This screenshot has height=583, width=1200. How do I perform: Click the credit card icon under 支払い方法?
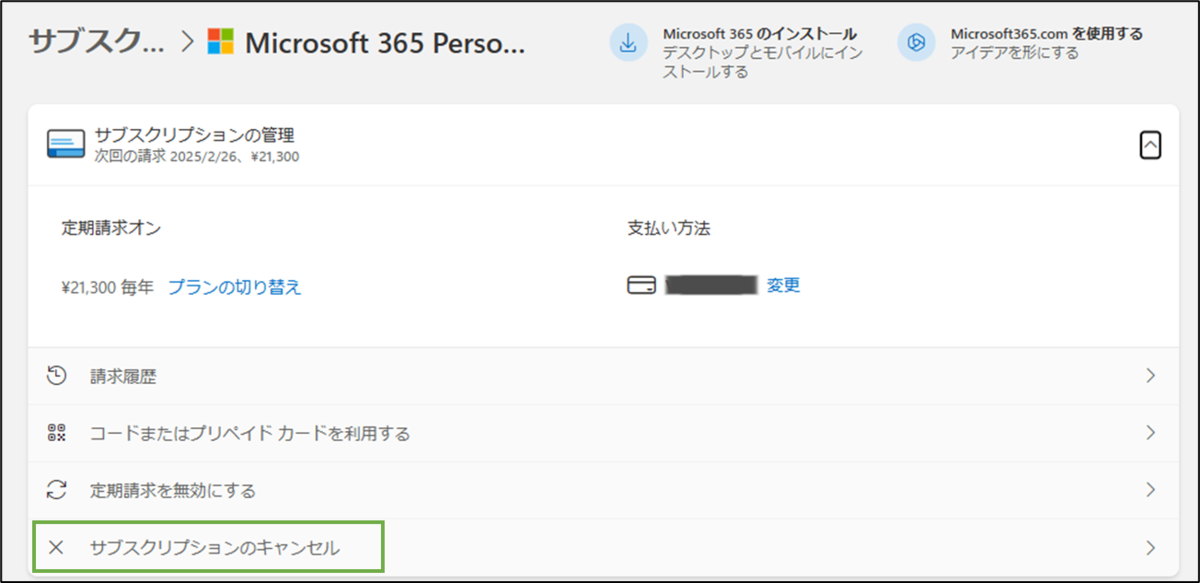pos(641,286)
